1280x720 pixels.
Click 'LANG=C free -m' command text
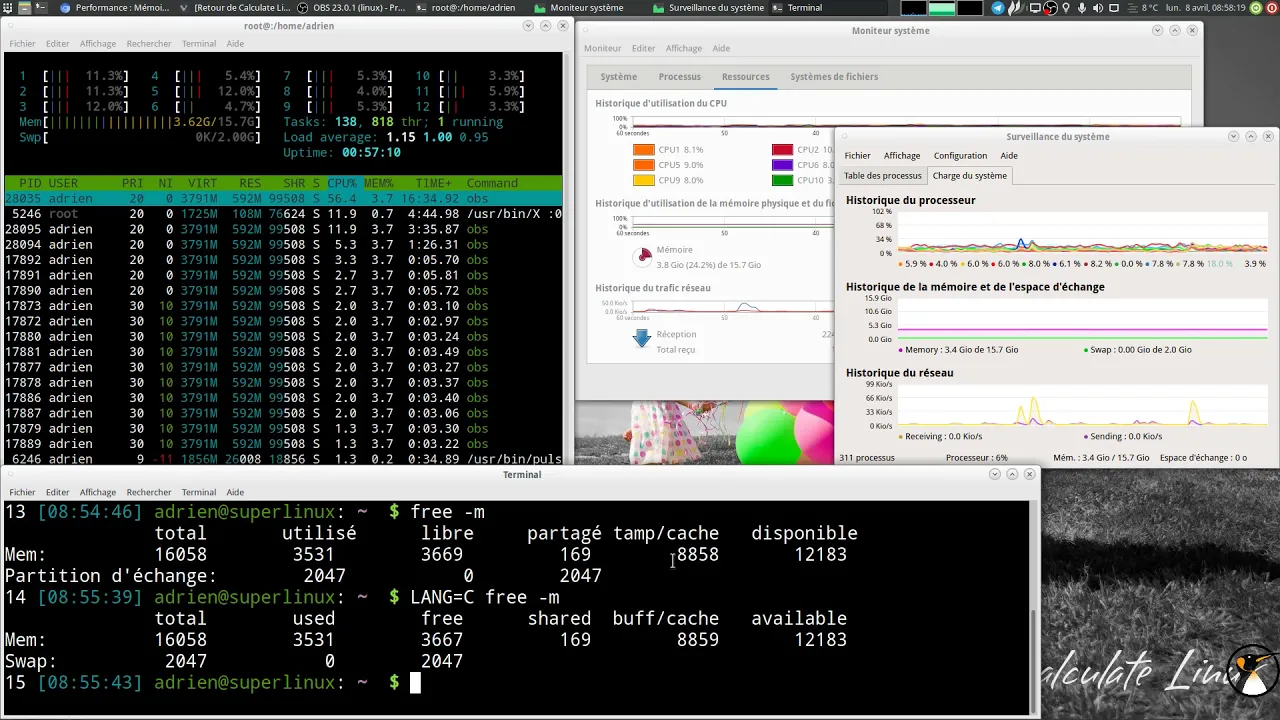click(x=485, y=597)
